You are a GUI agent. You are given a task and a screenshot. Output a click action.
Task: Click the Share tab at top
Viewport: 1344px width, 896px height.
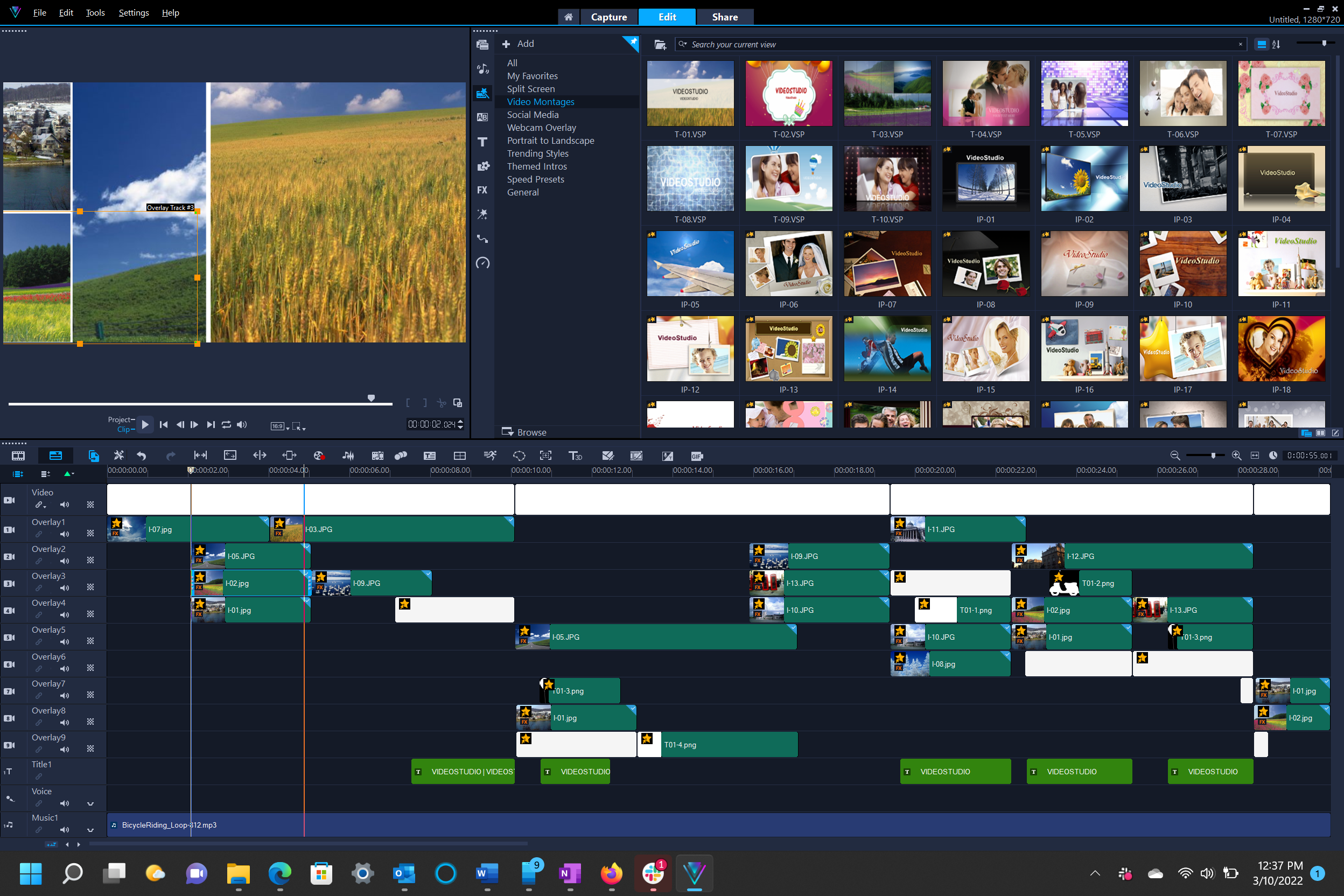click(721, 16)
